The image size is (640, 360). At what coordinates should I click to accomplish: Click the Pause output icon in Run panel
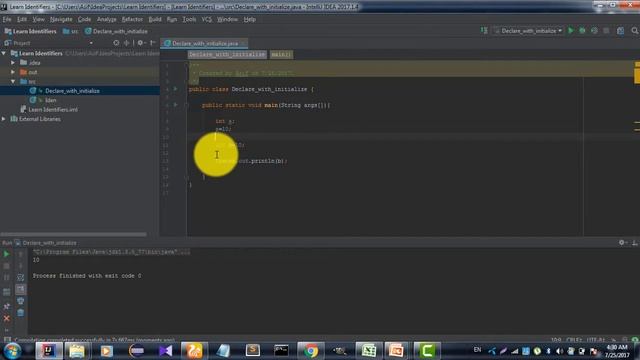pyautogui.click(x=7, y=278)
